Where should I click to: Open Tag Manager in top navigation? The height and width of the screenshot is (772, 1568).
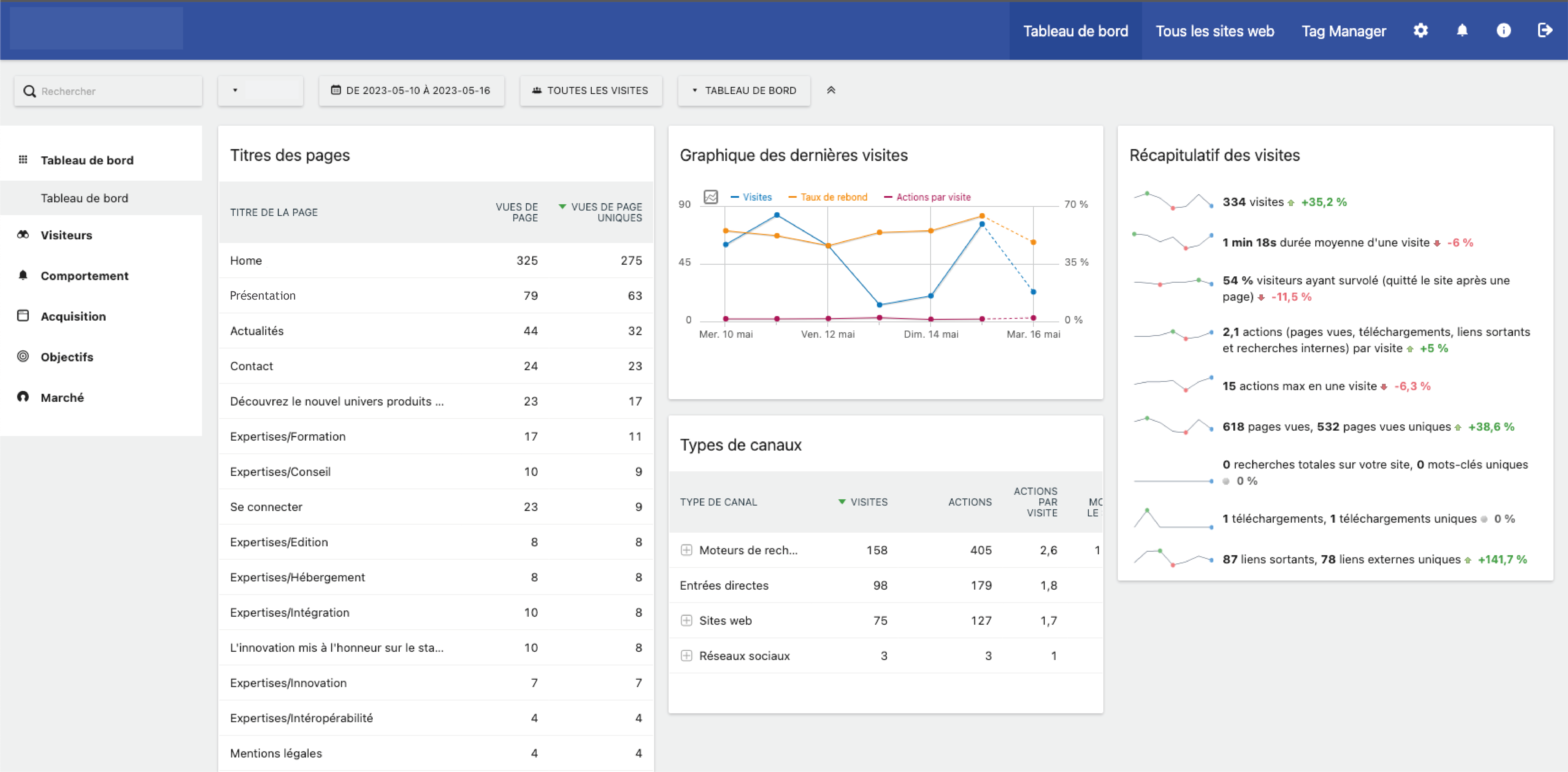[x=1343, y=31]
